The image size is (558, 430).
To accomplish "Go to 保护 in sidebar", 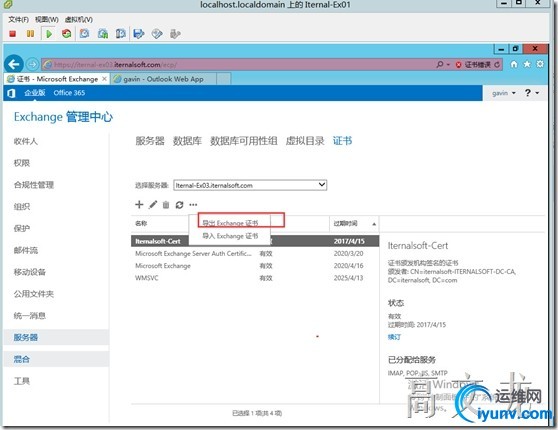I will click(x=22, y=228).
